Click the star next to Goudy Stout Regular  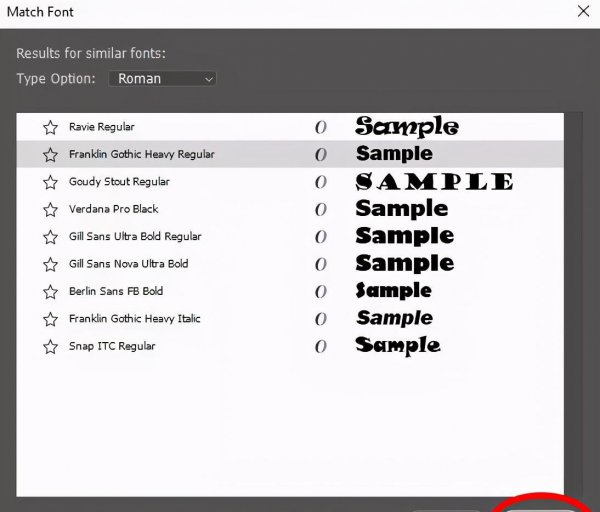point(50,182)
